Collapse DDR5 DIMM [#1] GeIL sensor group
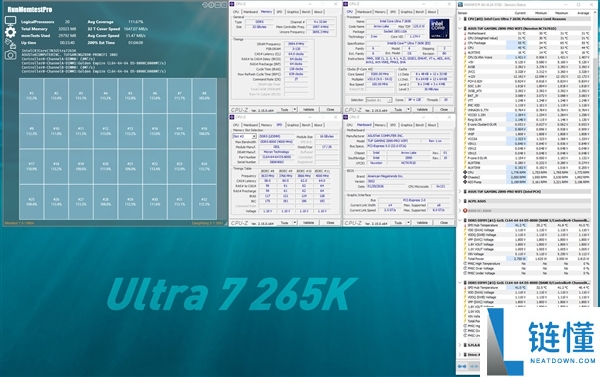 (x=460, y=220)
